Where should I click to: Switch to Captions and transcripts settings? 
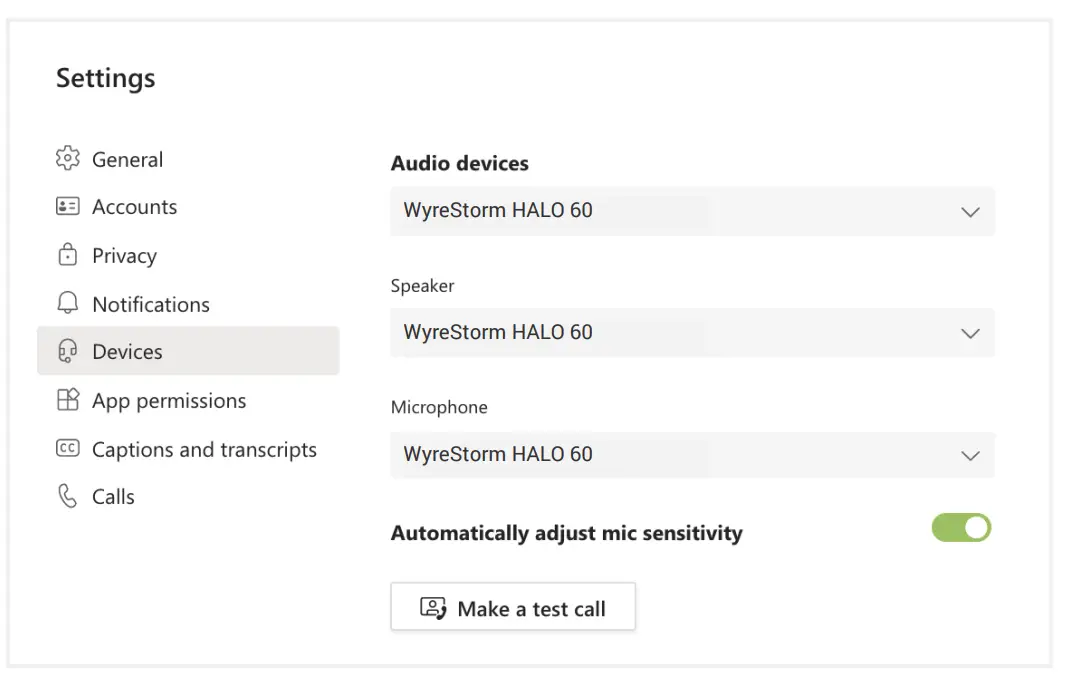204,450
